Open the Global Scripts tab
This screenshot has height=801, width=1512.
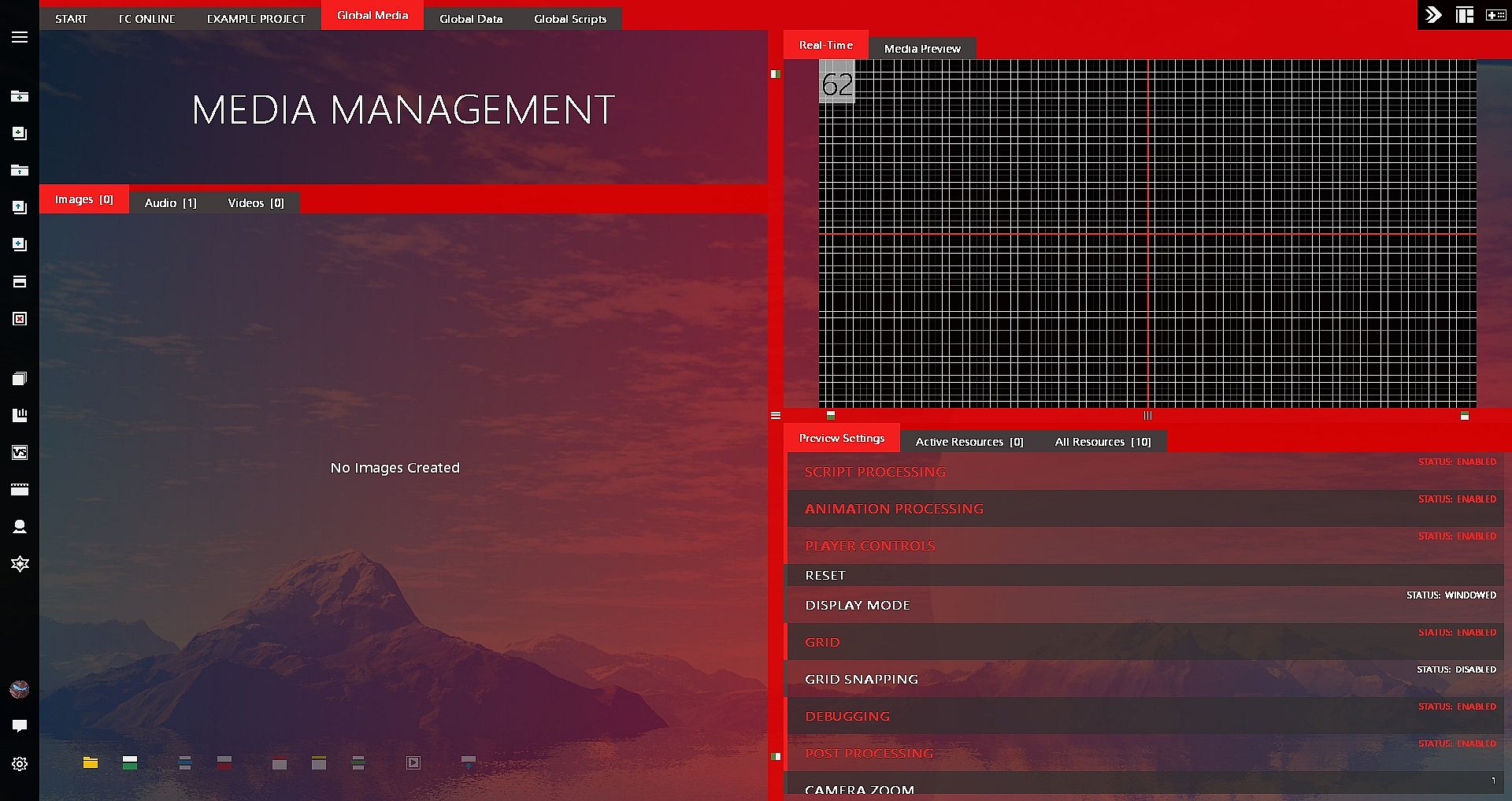[569, 19]
